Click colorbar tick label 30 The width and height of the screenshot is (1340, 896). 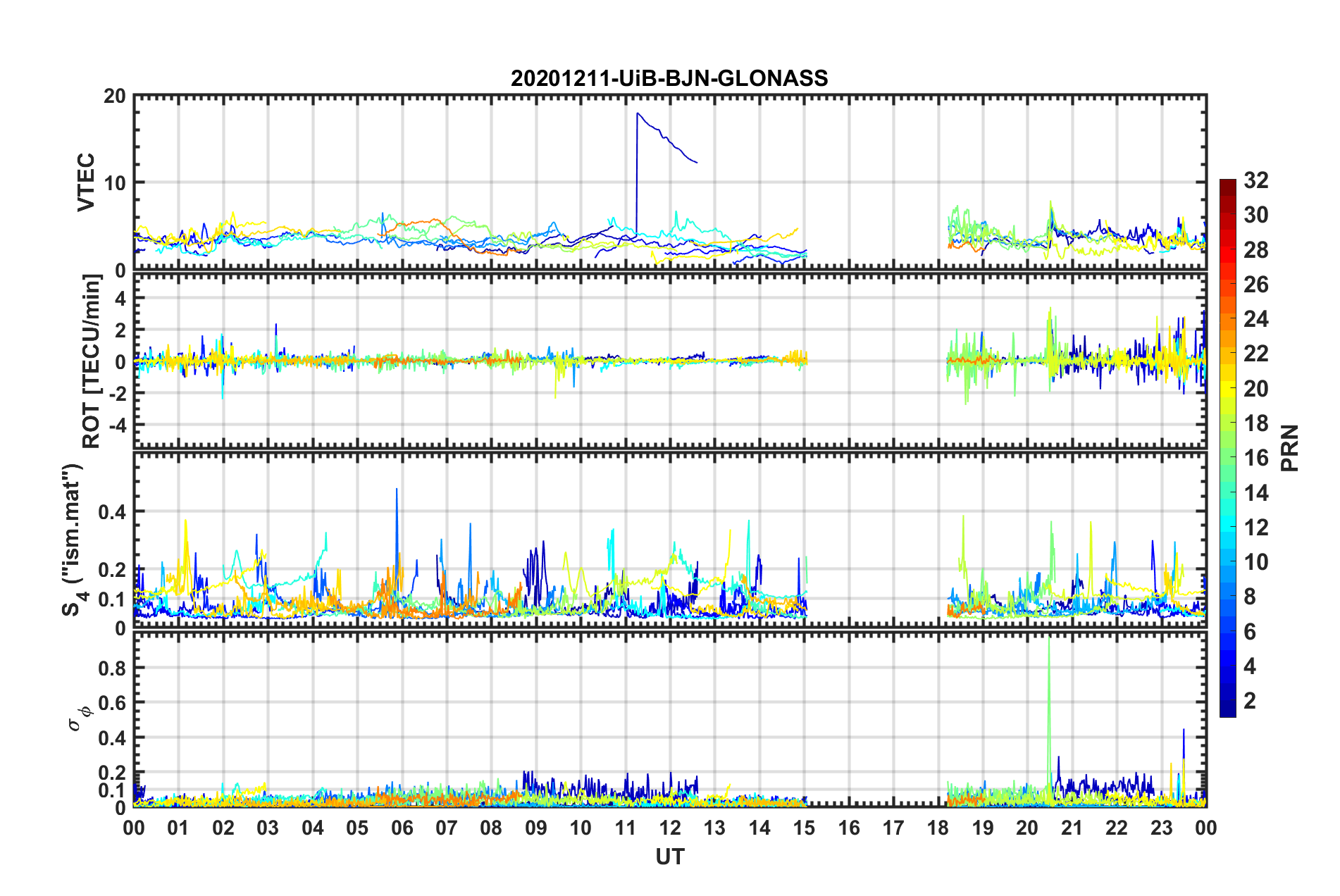[x=1256, y=215]
